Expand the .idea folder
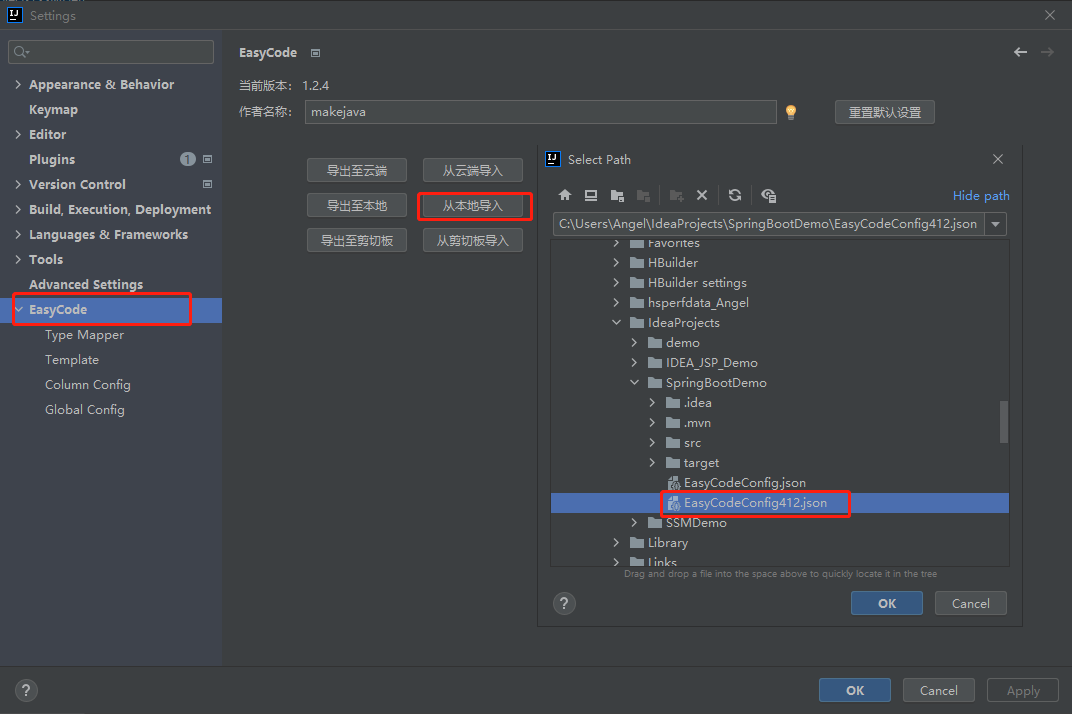Viewport: 1072px width, 714px height. click(x=652, y=403)
